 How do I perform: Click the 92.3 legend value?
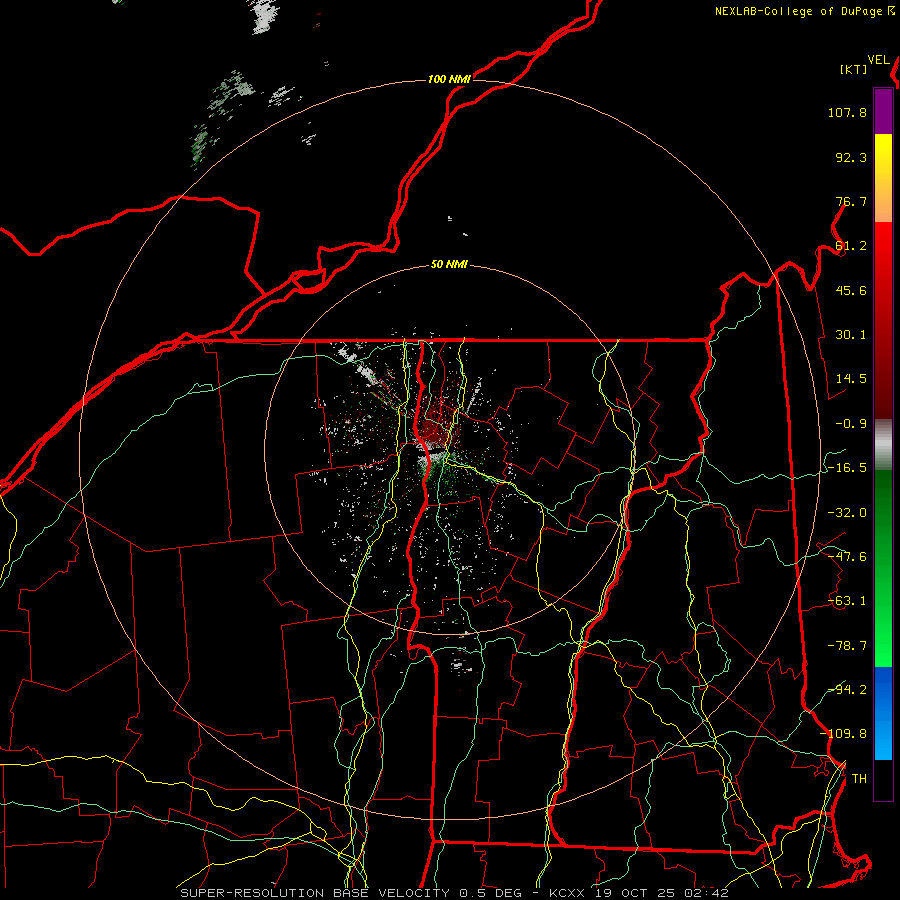click(x=851, y=157)
